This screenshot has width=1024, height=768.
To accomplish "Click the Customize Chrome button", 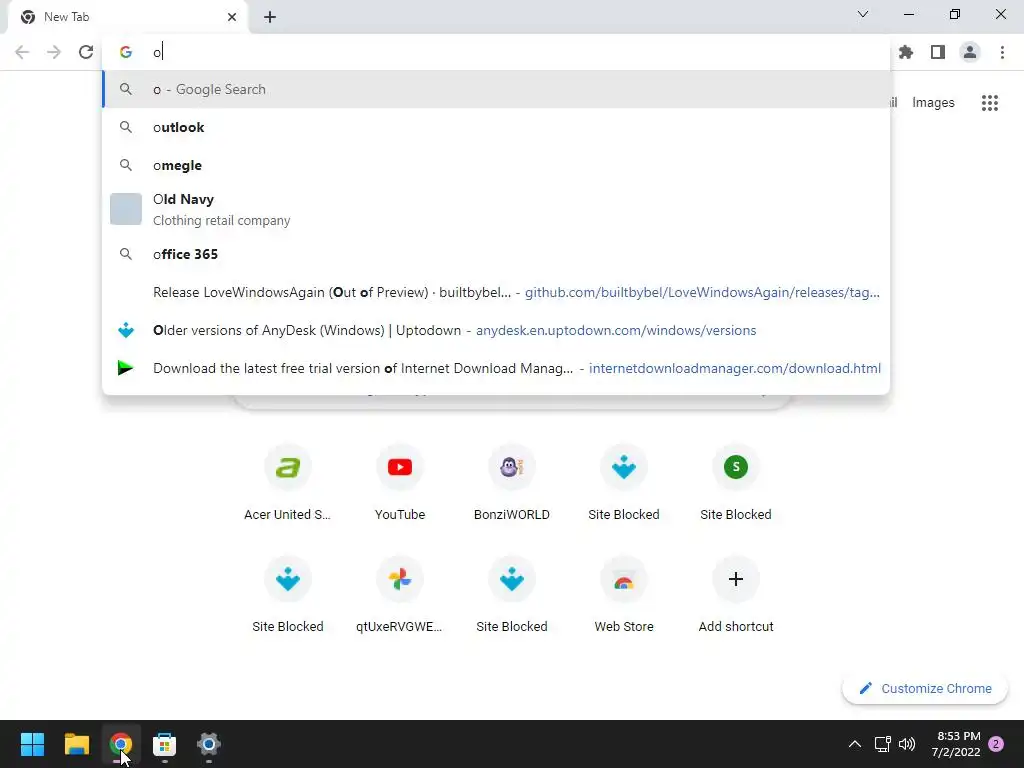I will (x=925, y=688).
